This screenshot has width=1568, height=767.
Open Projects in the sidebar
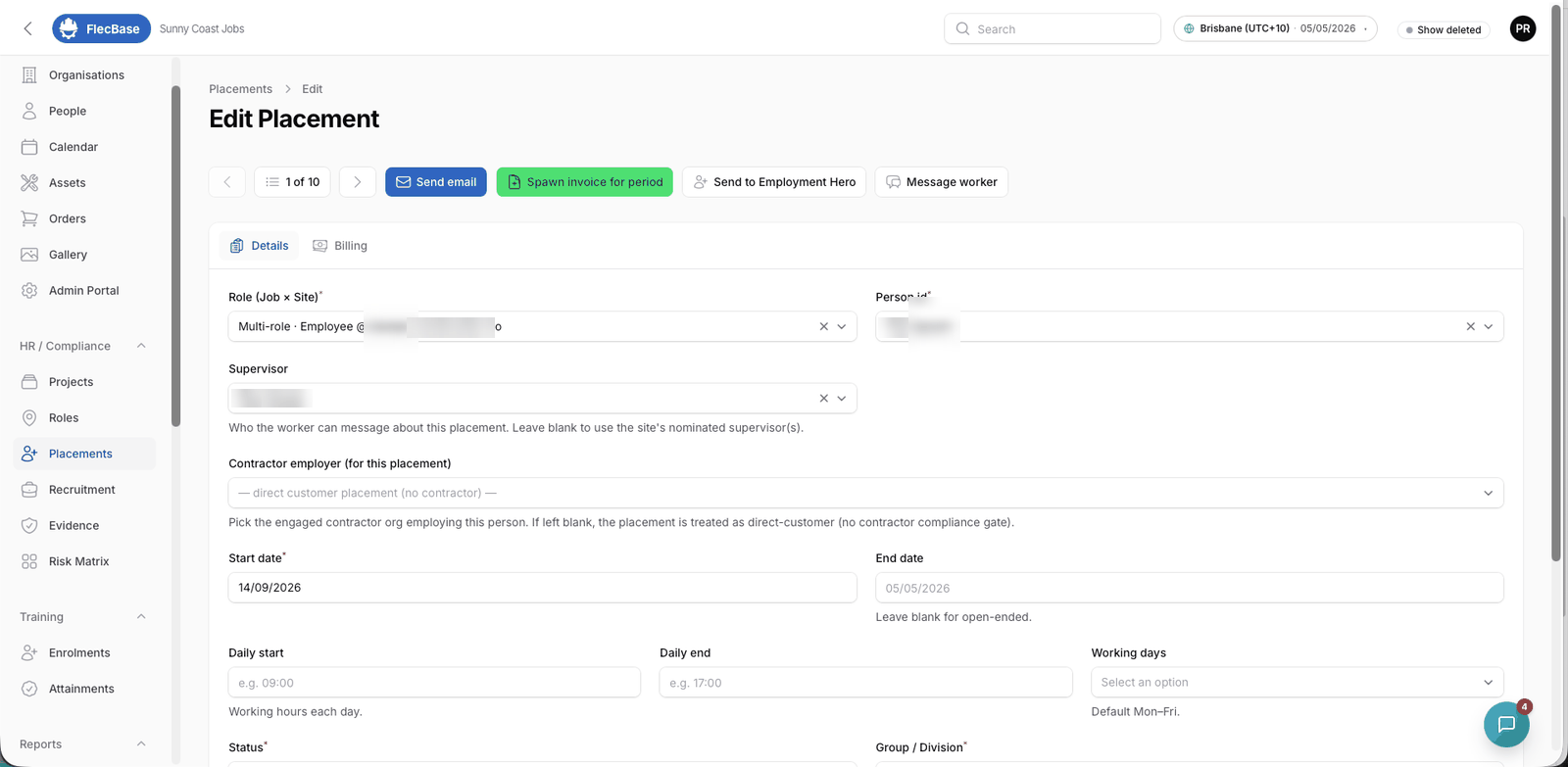[x=85, y=382]
